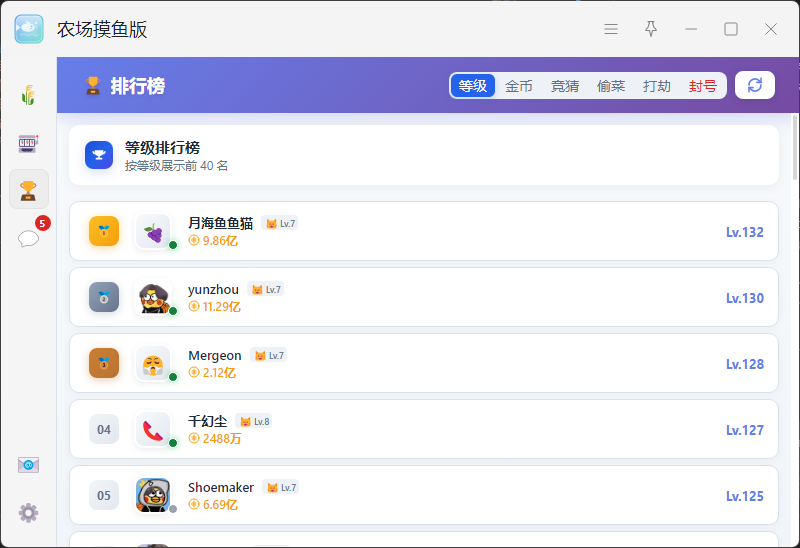Click the blue trophy icon beside 等级排行榜

pyautogui.click(x=99, y=155)
